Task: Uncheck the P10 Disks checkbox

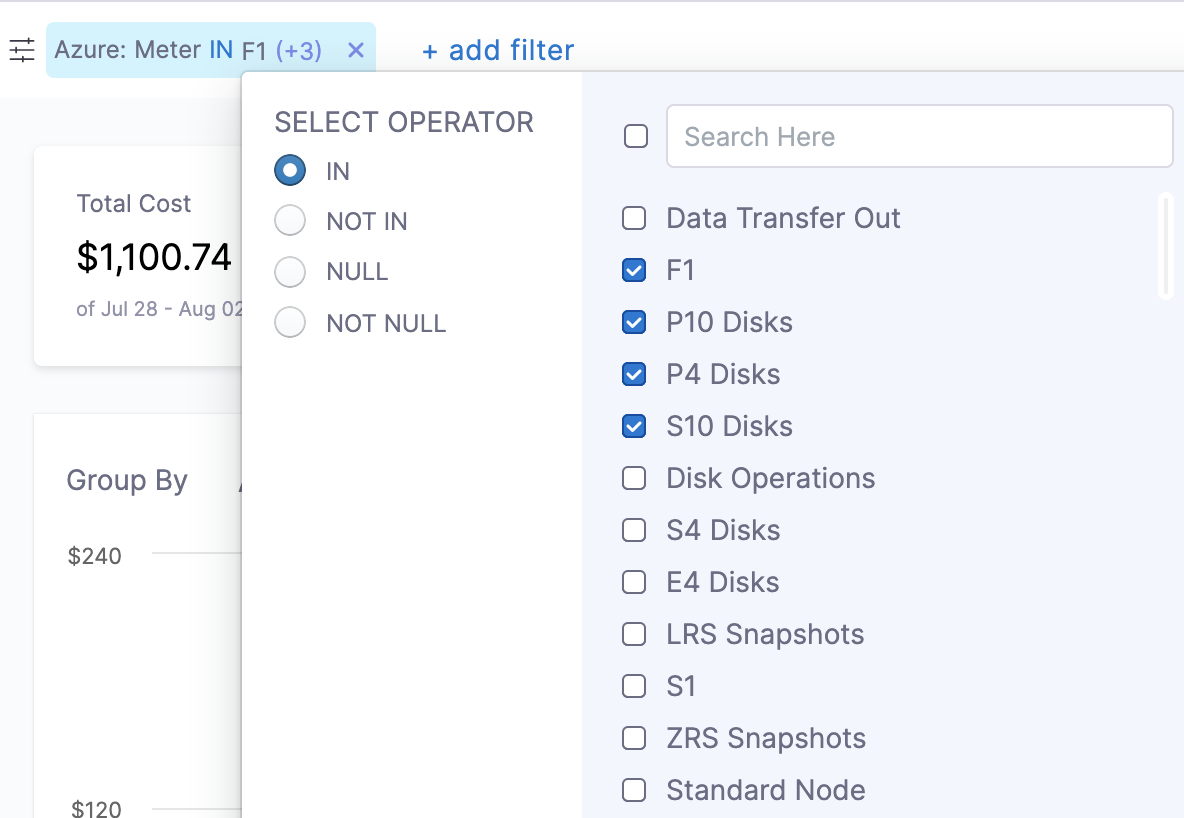Action: coord(634,323)
